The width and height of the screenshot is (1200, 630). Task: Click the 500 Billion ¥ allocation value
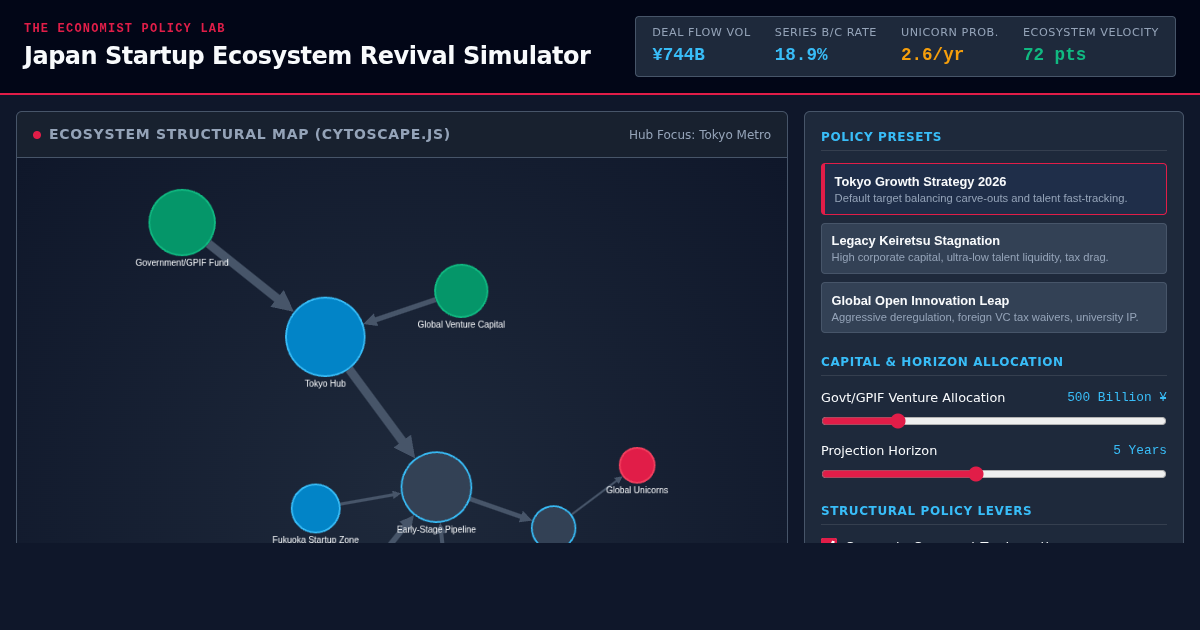pos(1117,397)
